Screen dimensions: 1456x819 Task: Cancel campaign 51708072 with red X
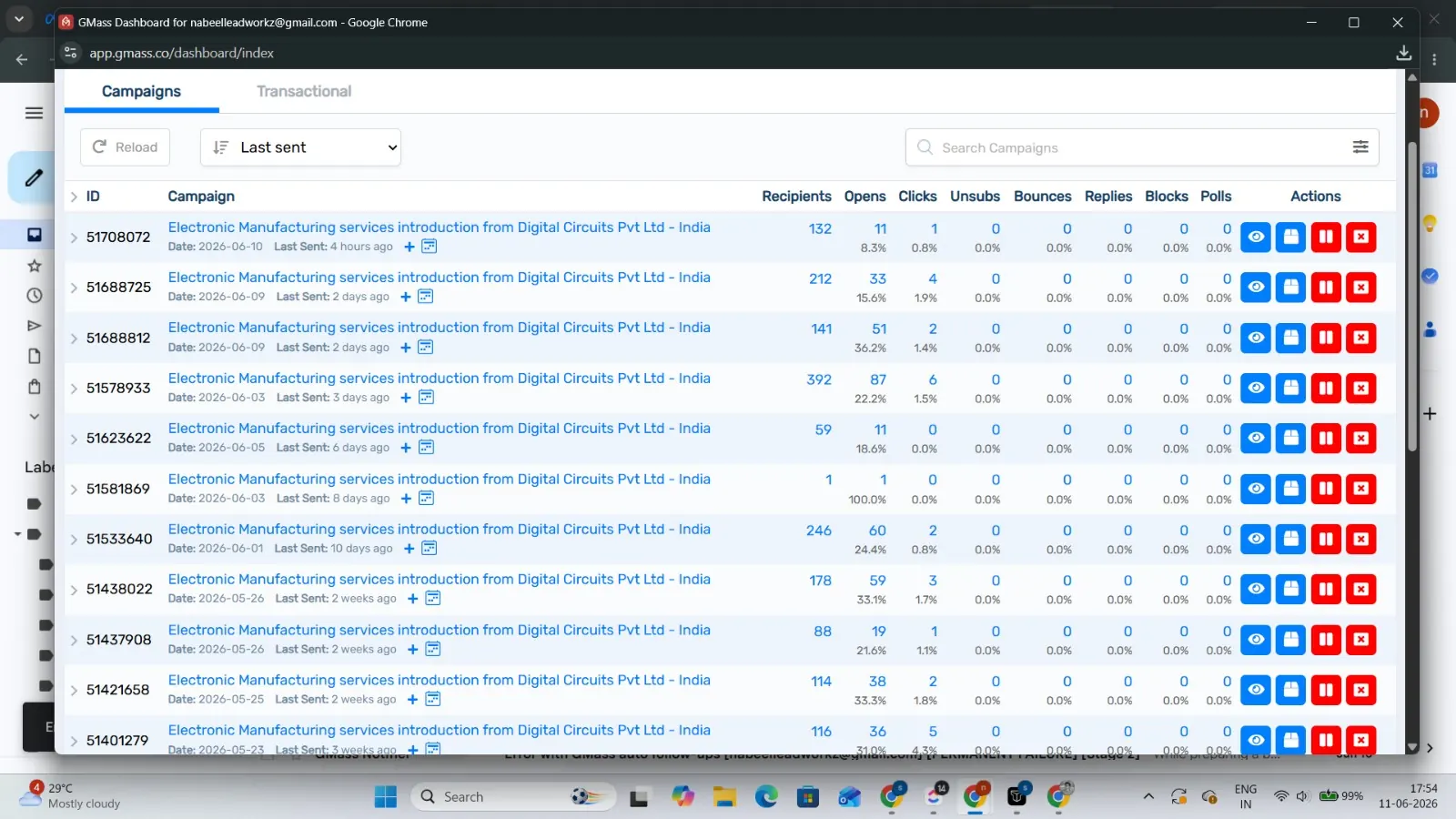pyautogui.click(x=1360, y=238)
